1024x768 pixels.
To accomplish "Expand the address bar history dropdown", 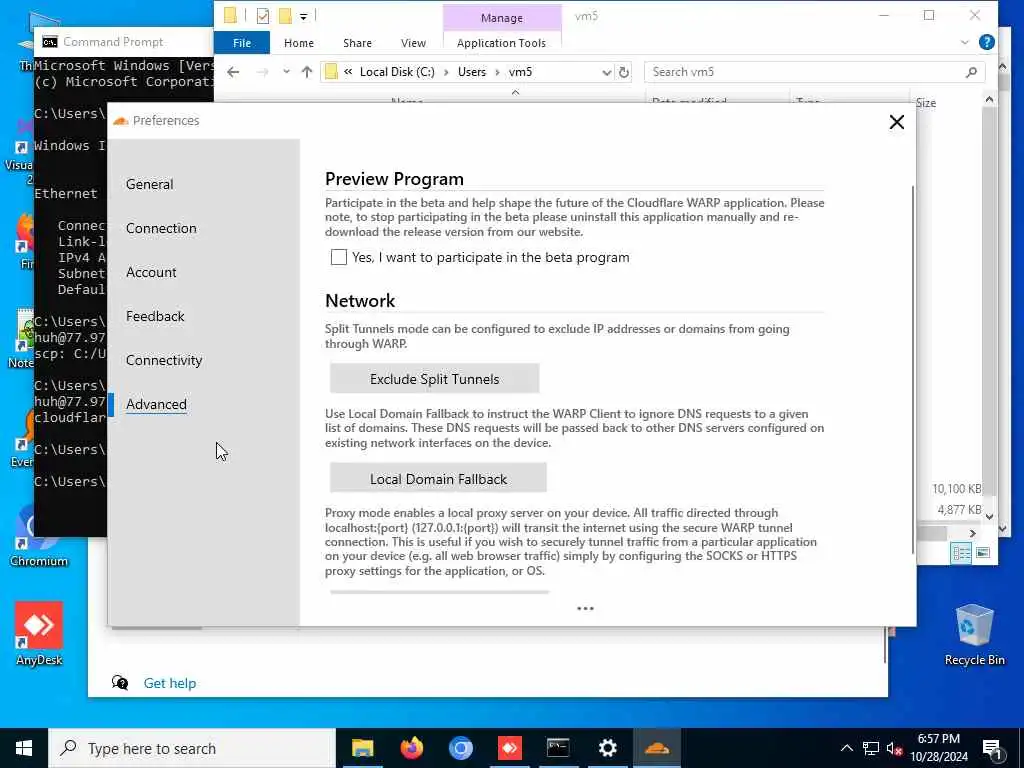I will click(606, 72).
